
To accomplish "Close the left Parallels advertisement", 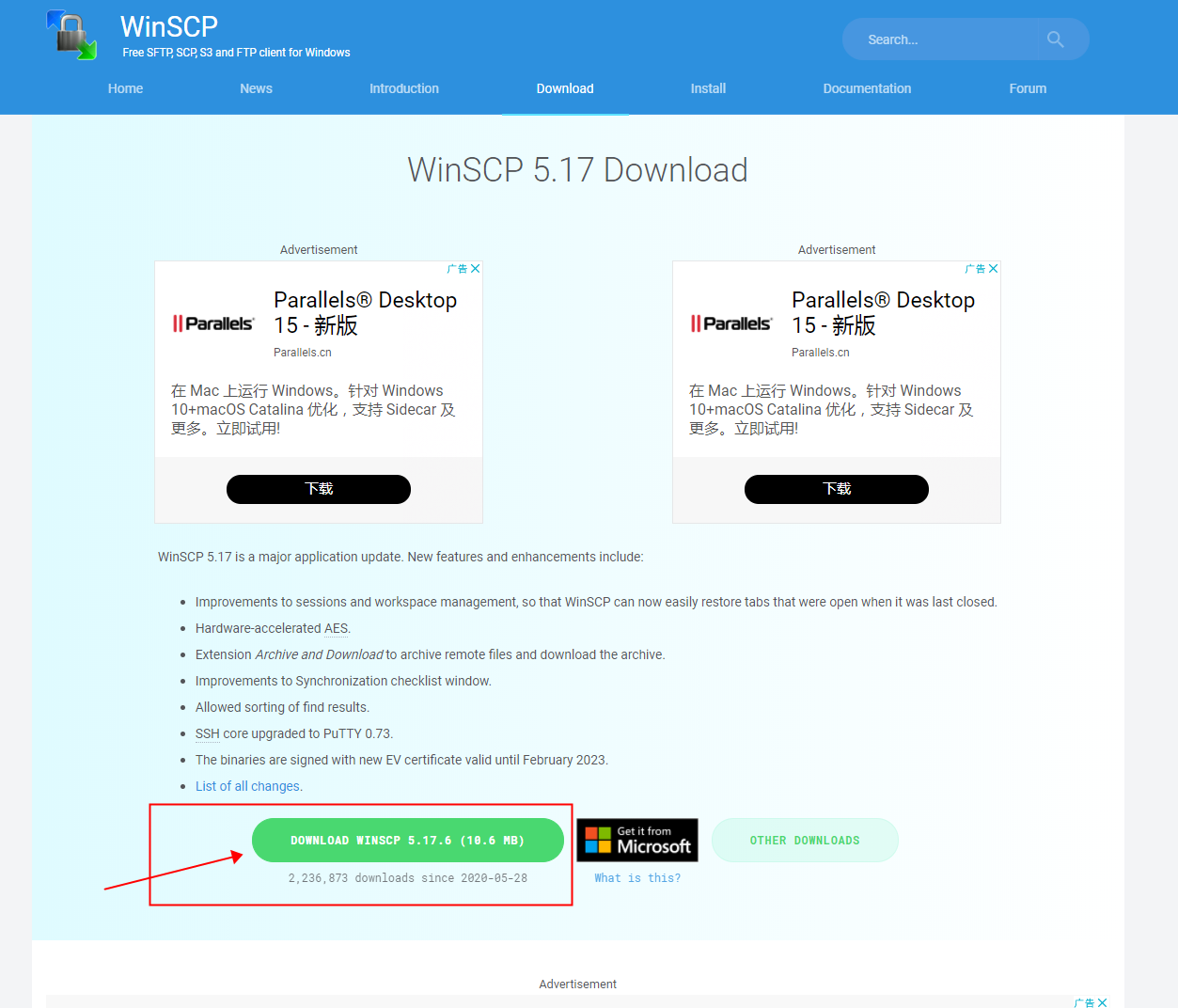I will pyautogui.click(x=476, y=269).
